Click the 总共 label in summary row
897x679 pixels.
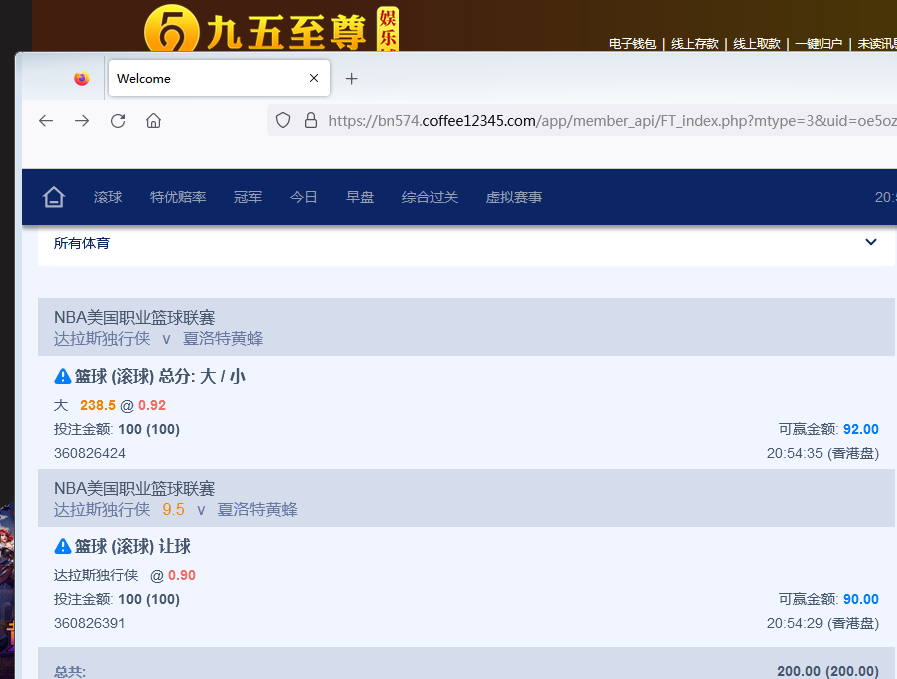70,672
